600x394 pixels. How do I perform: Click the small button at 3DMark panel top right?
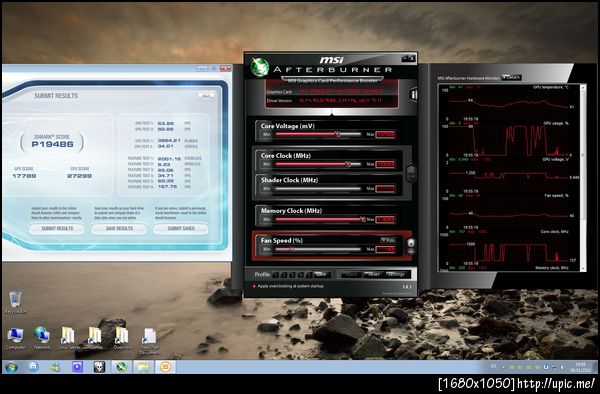click(206, 95)
